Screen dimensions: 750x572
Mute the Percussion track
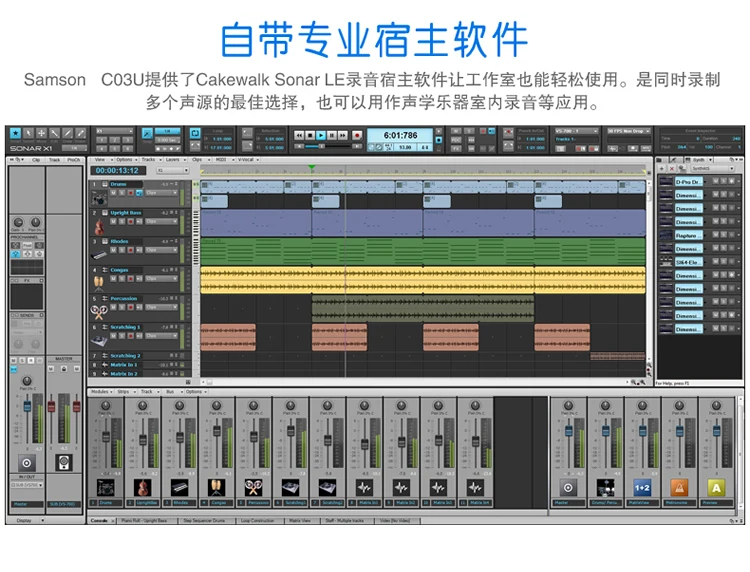pos(113,307)
